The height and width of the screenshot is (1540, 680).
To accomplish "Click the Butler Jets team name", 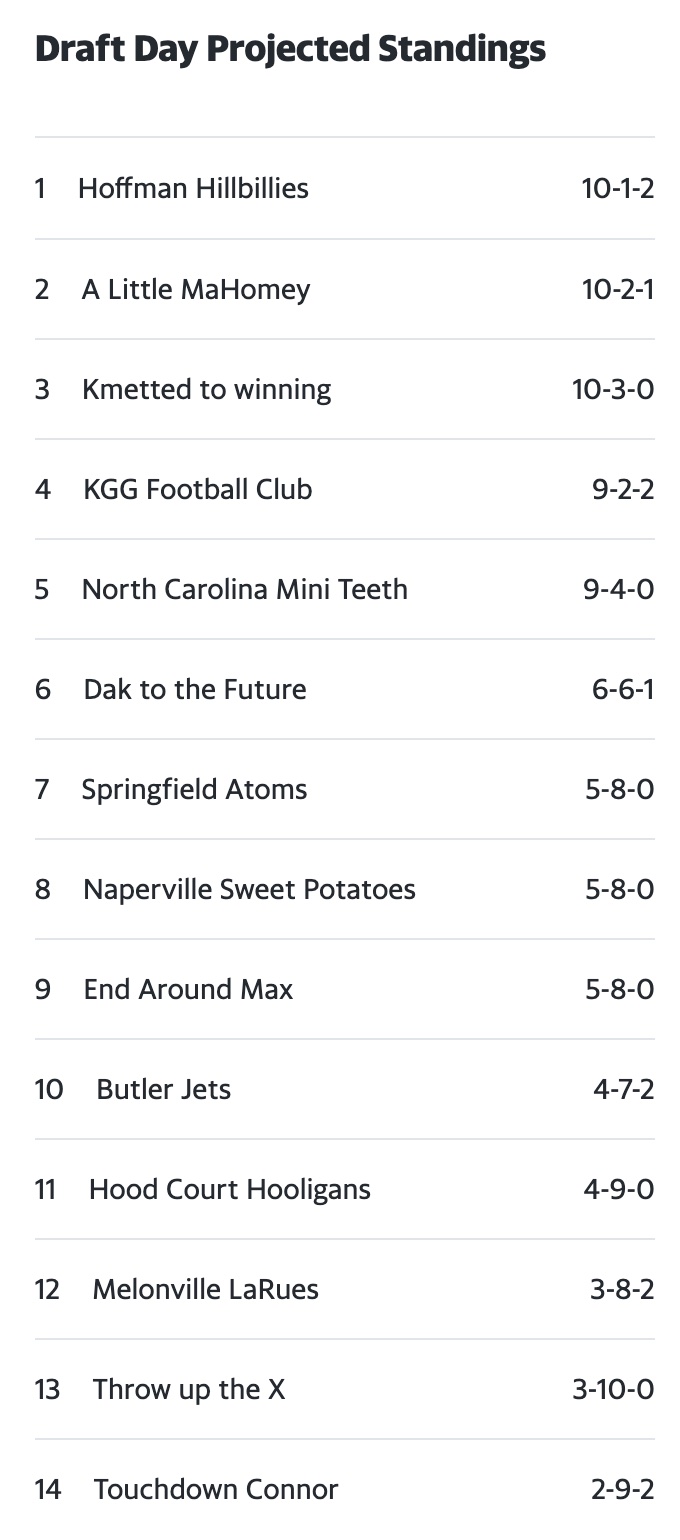I will (163, 1089).
